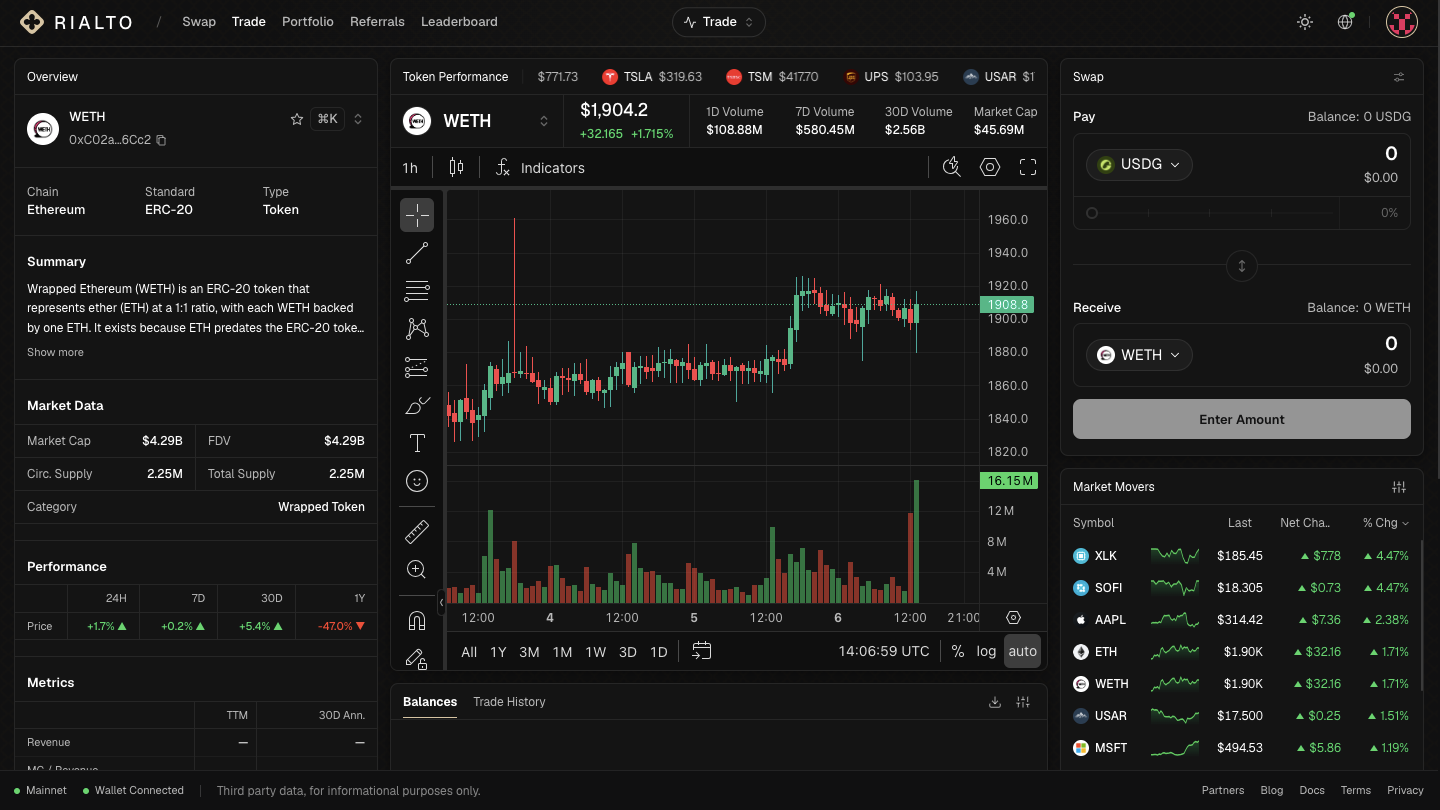
Task: Open the emoji sticker tool
Action: tap(417, 481)
